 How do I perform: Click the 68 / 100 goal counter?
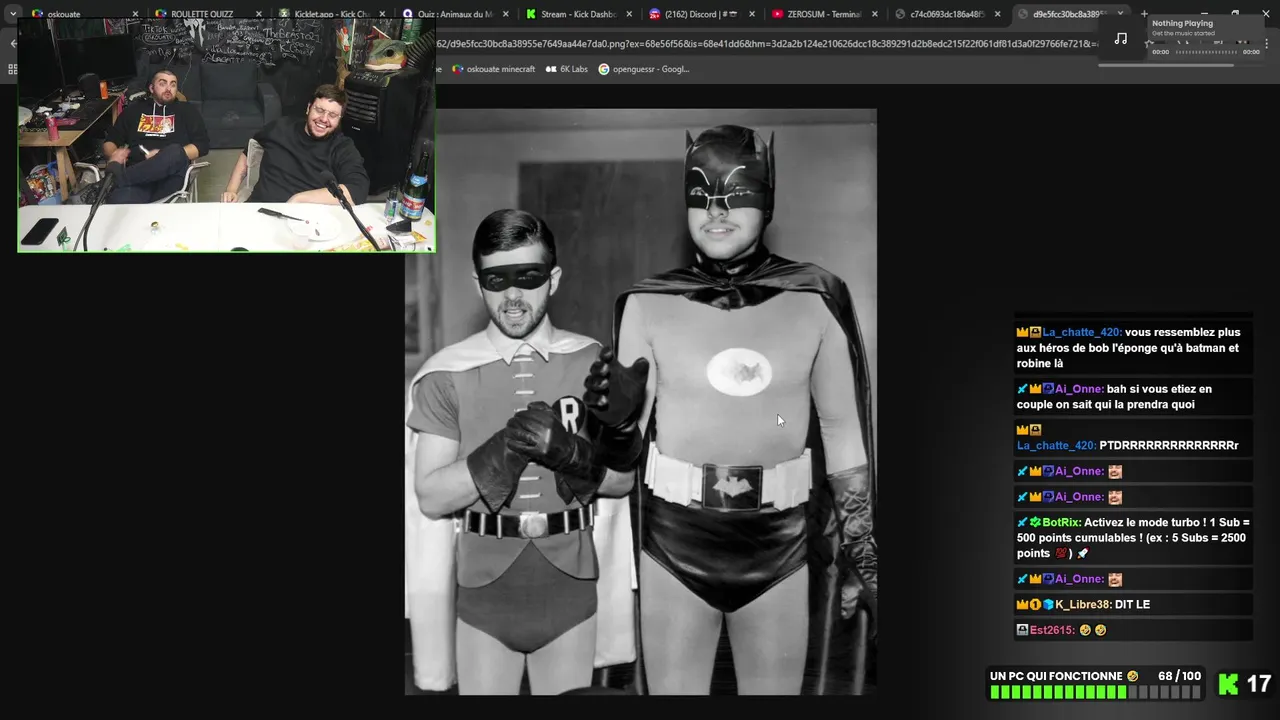pyautogui.click(x=1179, y=676)
